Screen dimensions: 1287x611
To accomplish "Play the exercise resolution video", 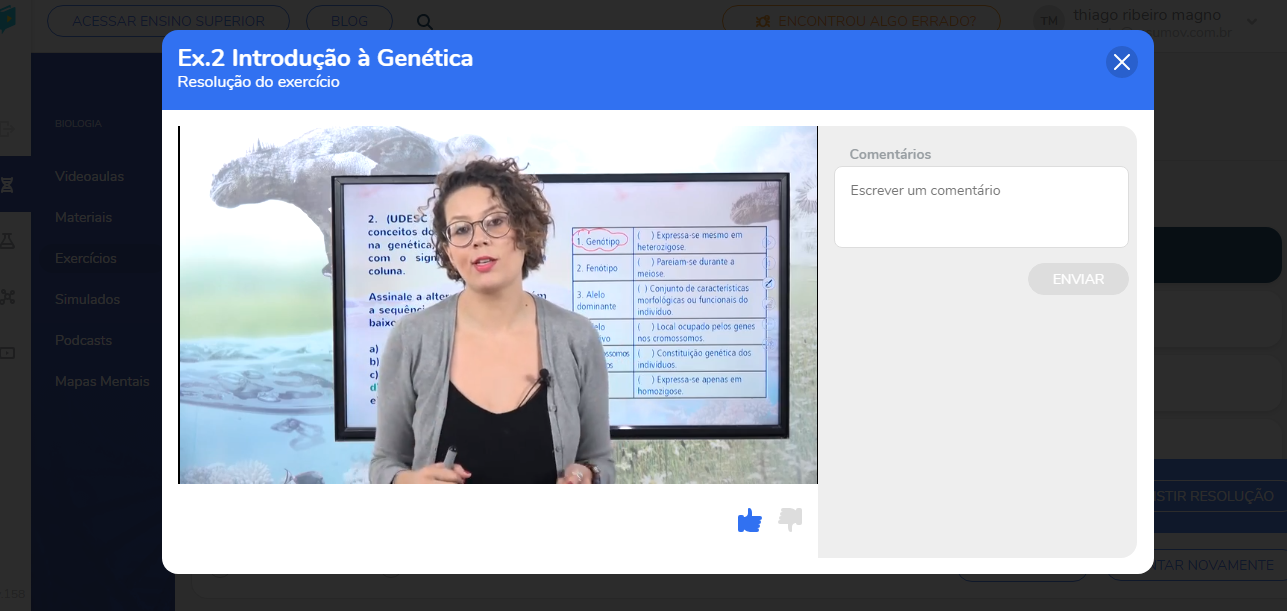I will [498, 305].
